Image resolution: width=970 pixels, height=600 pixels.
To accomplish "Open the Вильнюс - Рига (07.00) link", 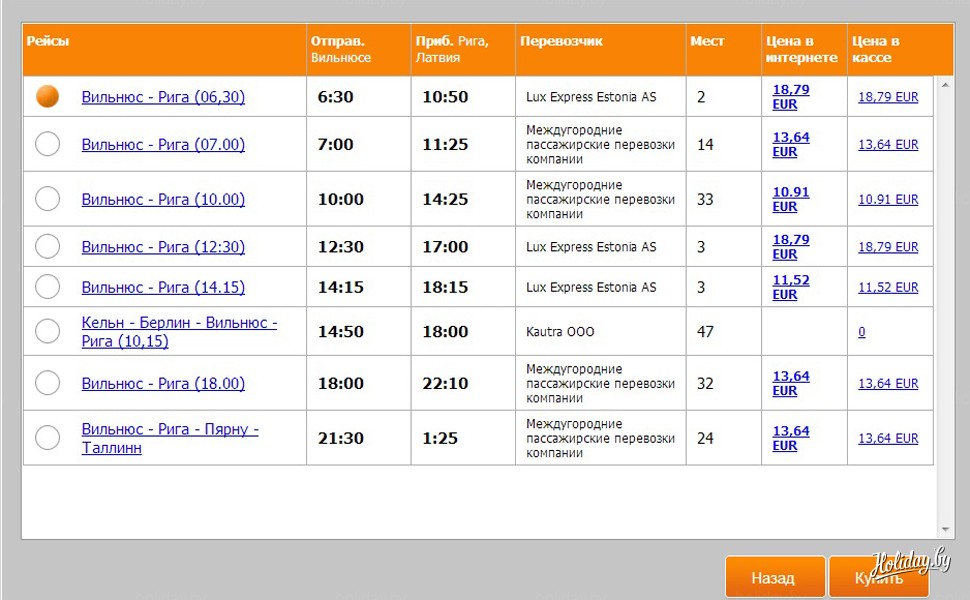I will point(163,144).
